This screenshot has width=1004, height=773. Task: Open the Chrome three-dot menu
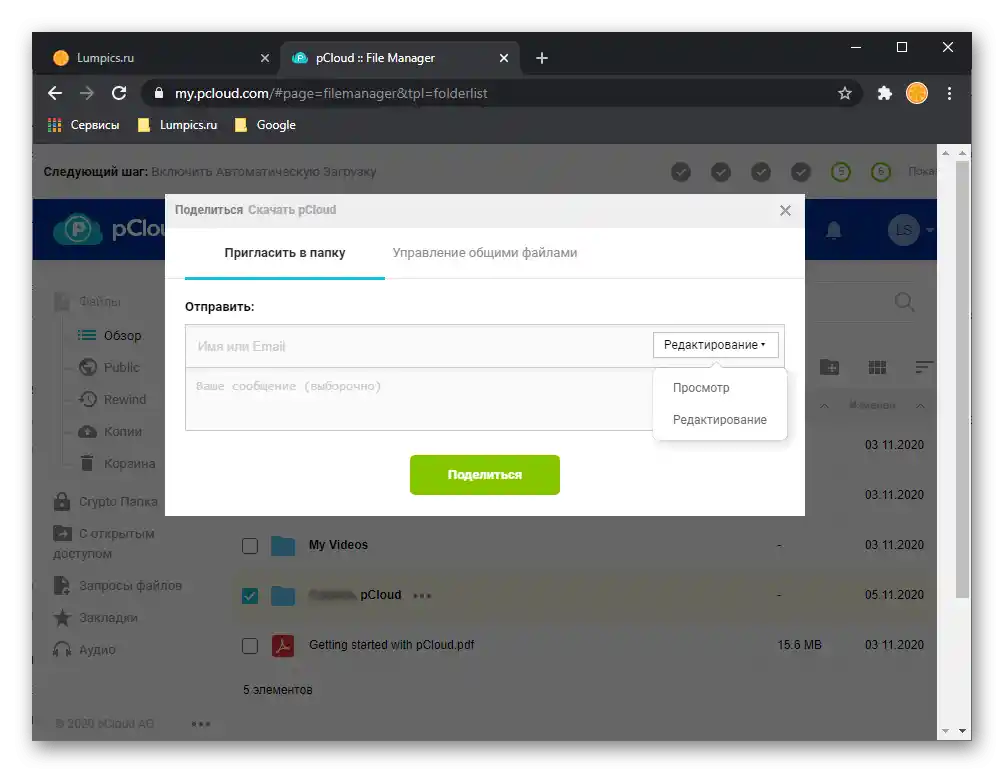pos(949,94)
